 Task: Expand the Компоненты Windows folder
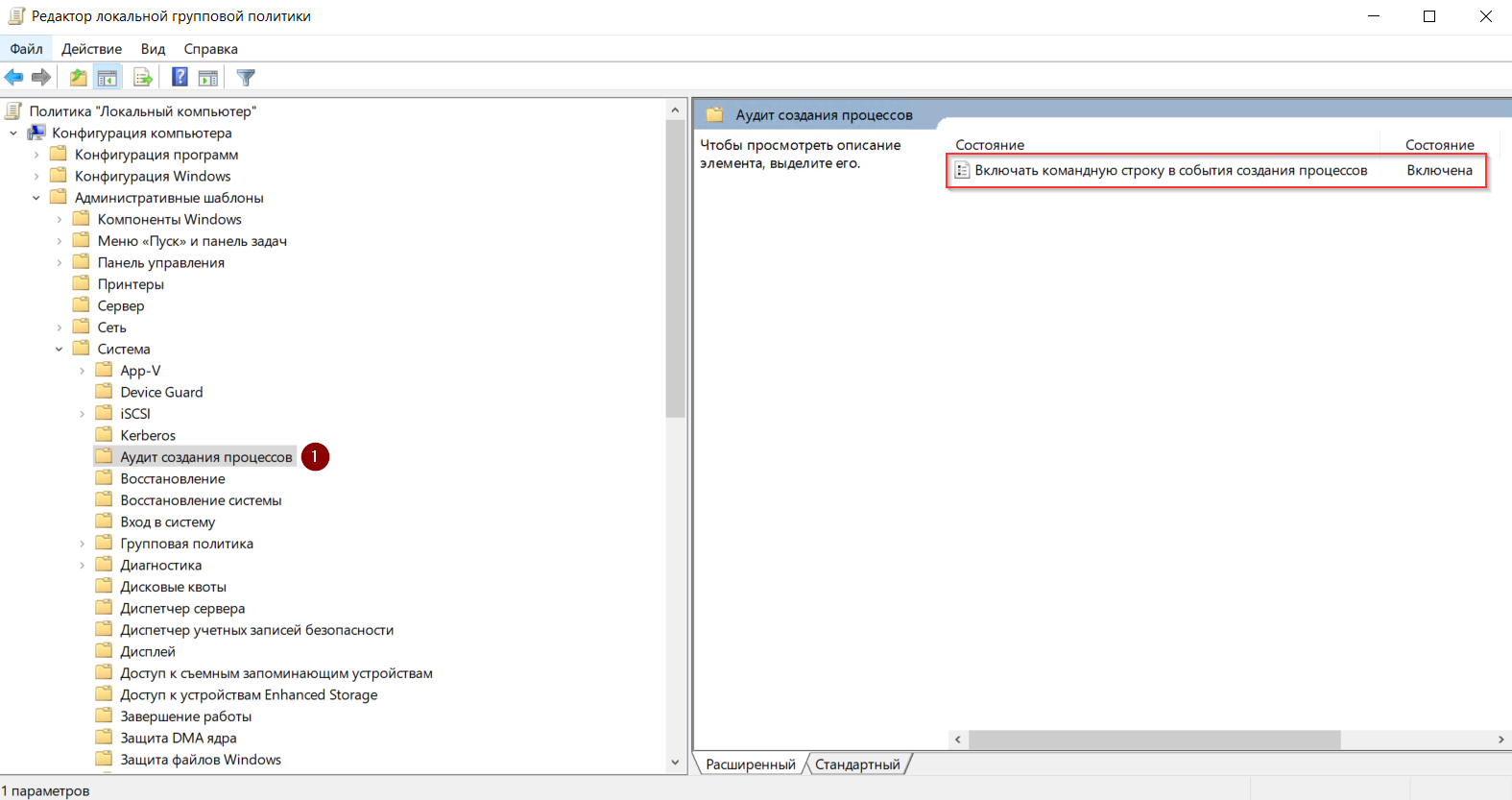point(60,220)
